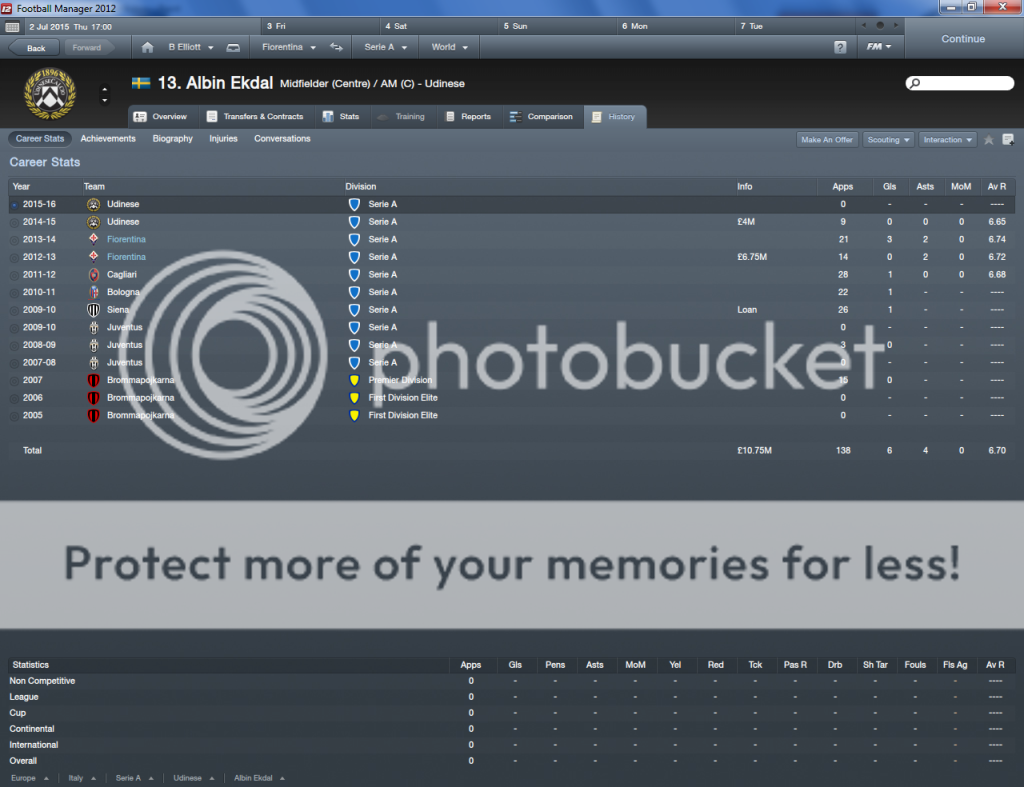Click Siena club badge in 2009-10 row
This screenshot has width=1024, height=787.
[93, 310]
